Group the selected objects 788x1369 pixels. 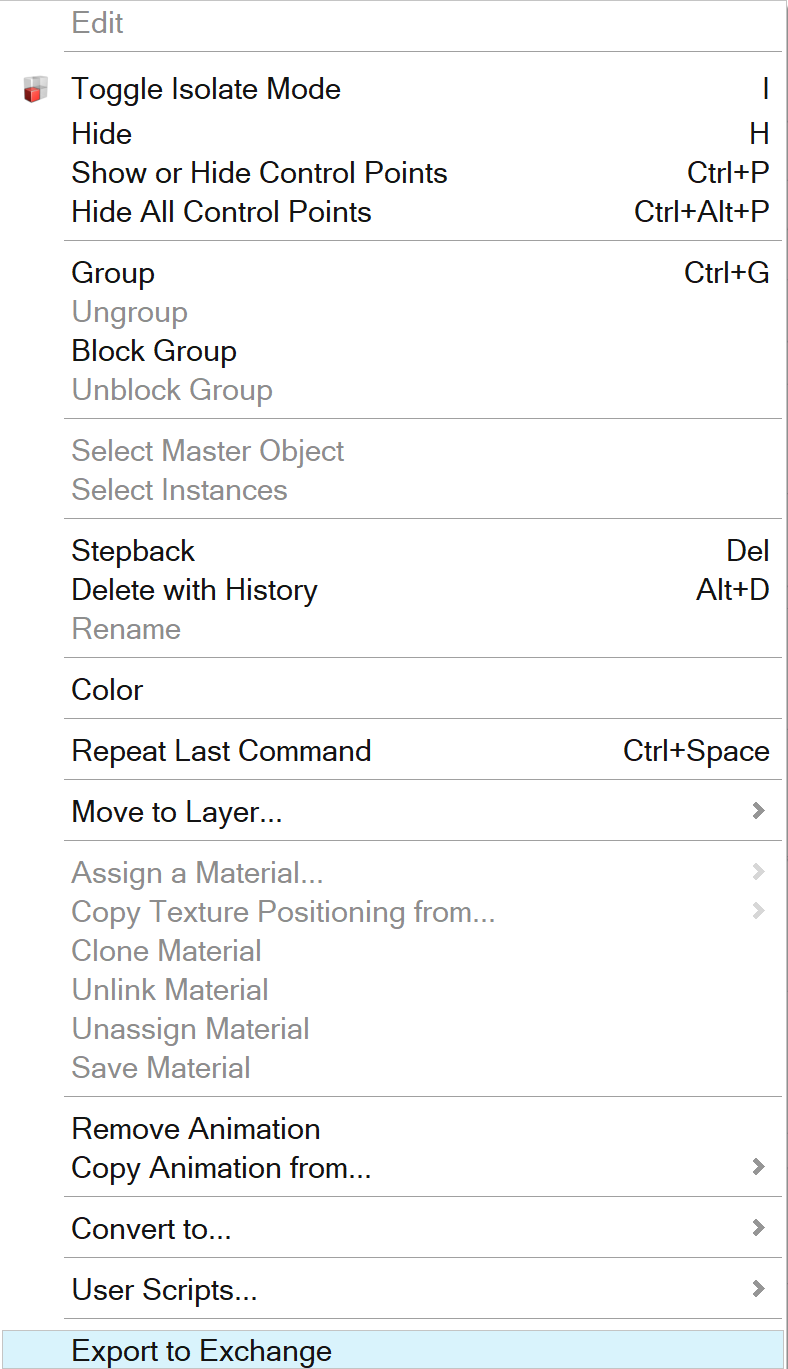(x=113, y=274)
